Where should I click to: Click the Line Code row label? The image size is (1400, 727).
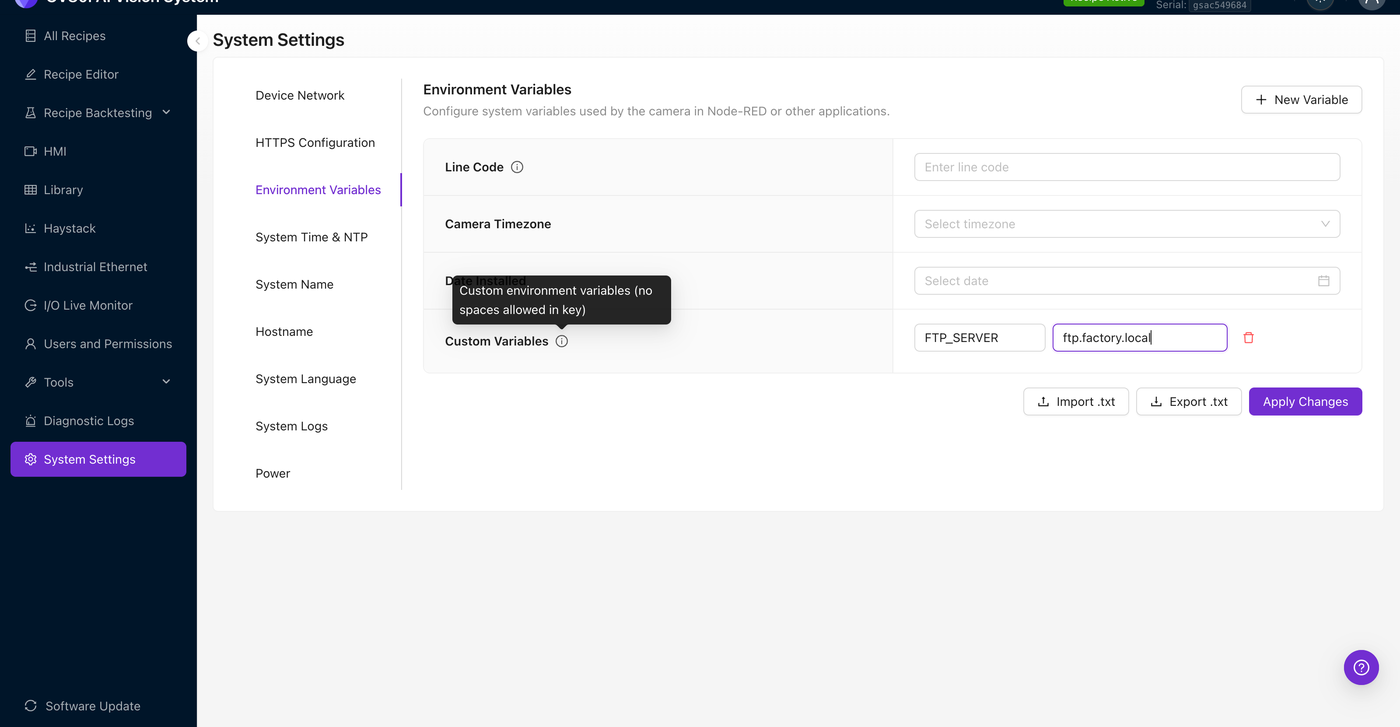pyautogui.click(x=474, y=167)
